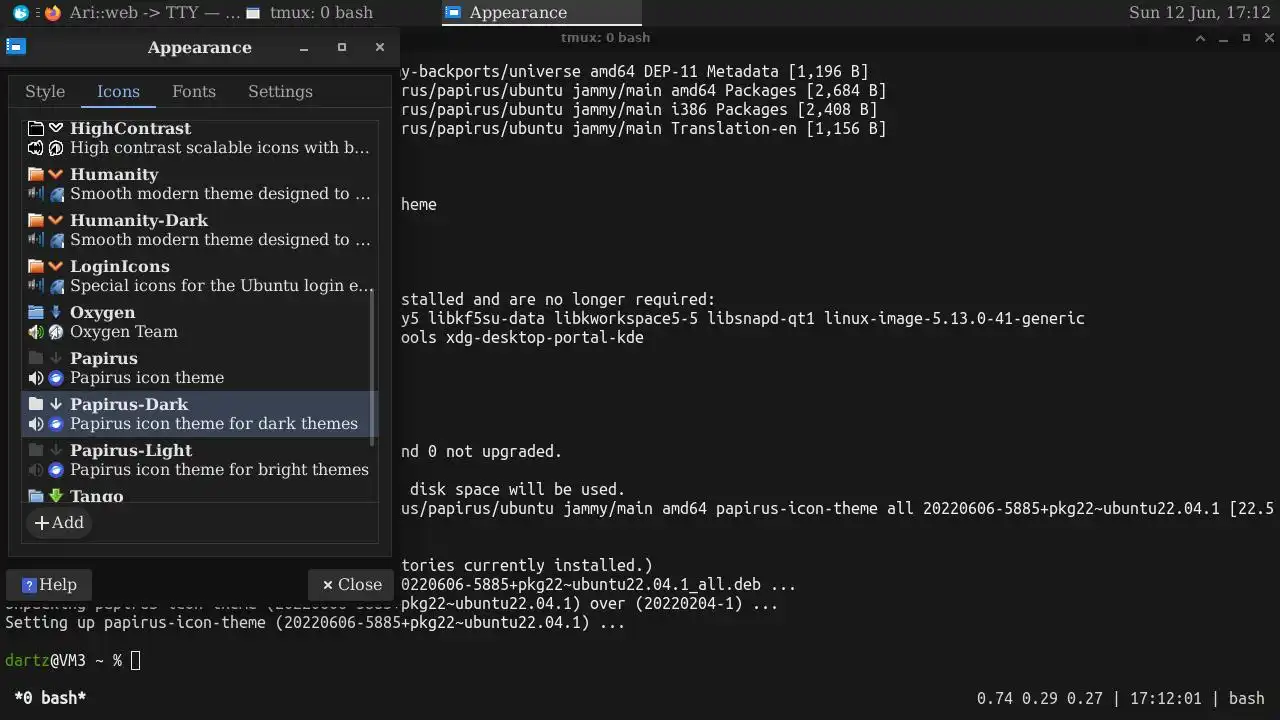Screen dimensions: 1280x720
Task: Go to the Settings tab
Action: coord(280,91)
